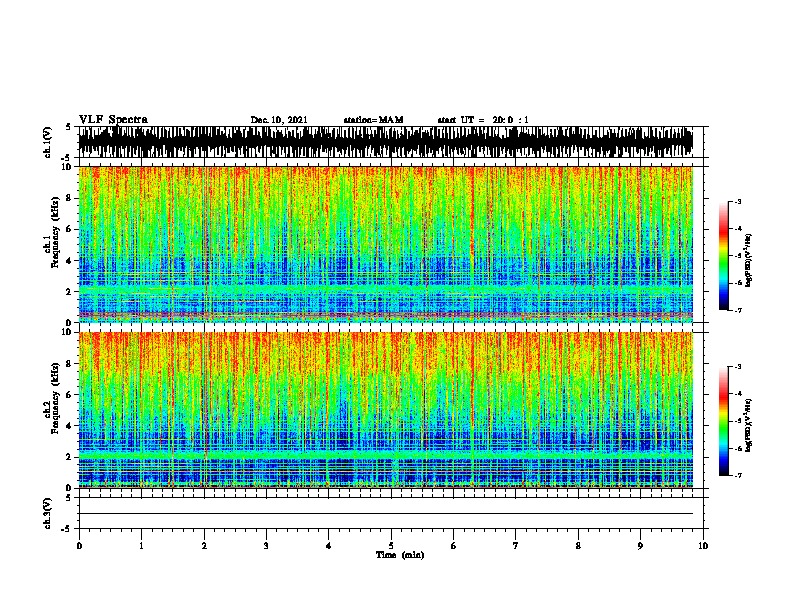Click the ch.1 spectrogram panel
792x612 pixels.
point(386,244)
